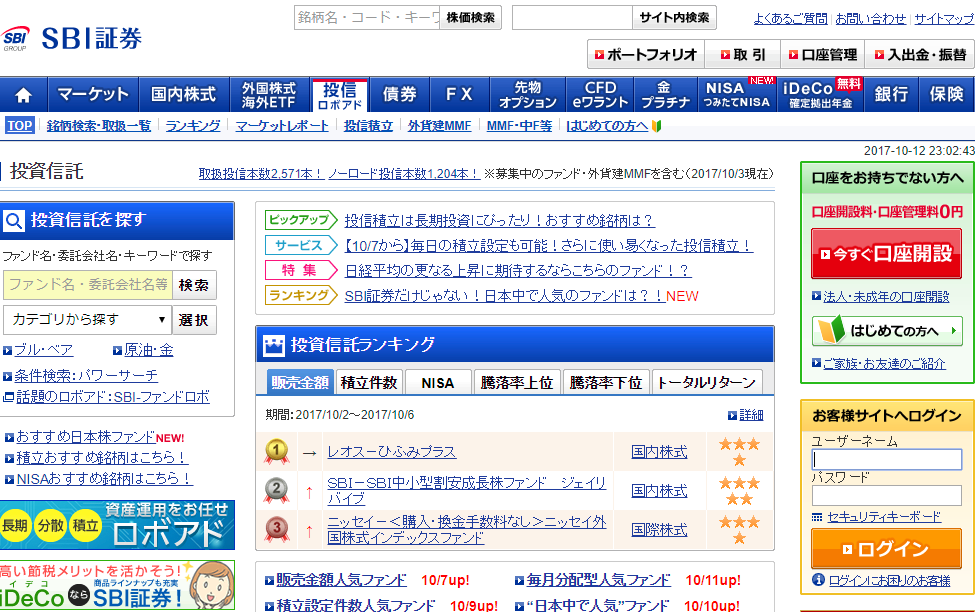Click the サービス tag label
975x612 pixels.
301,245
